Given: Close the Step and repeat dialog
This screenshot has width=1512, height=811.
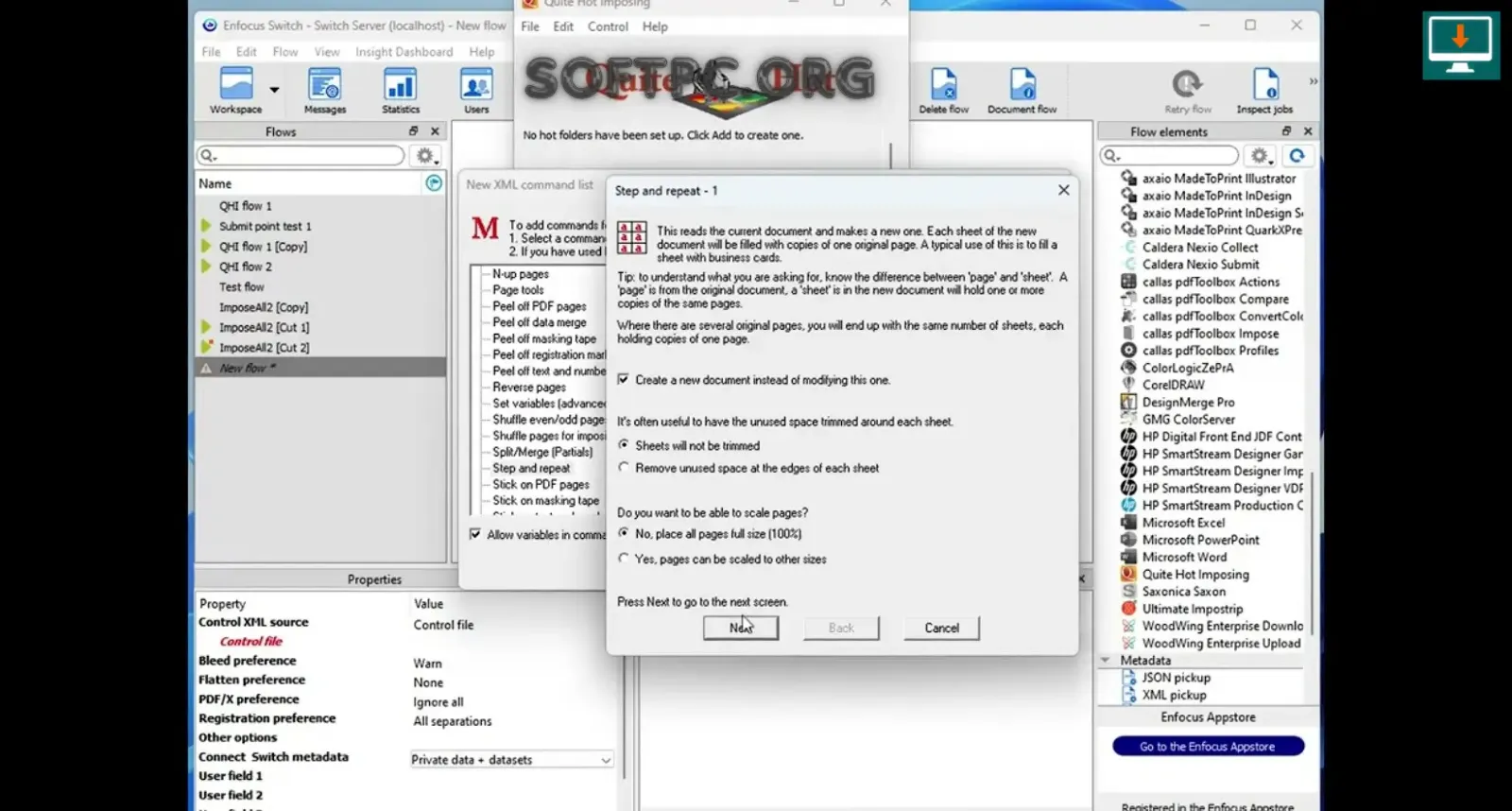Looking at the screenshot, I should 1063,190.
